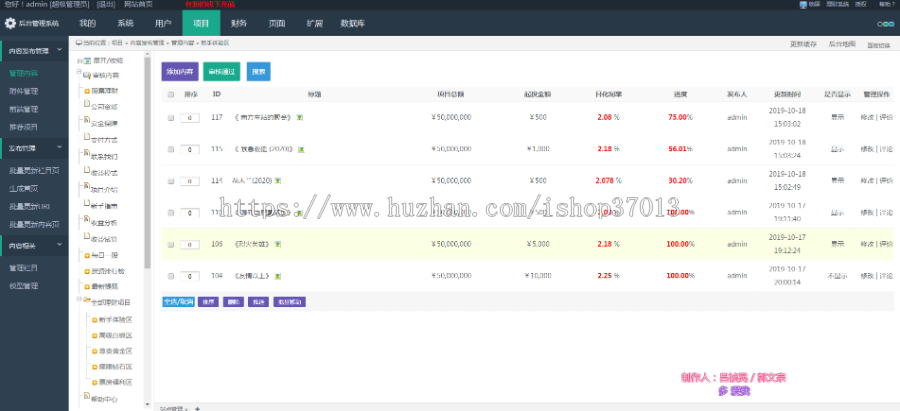This screenshot has height=411, width=900.
Task: Click the icon beside 审核内容 in the tree
Action: click(x=87, y=75)
